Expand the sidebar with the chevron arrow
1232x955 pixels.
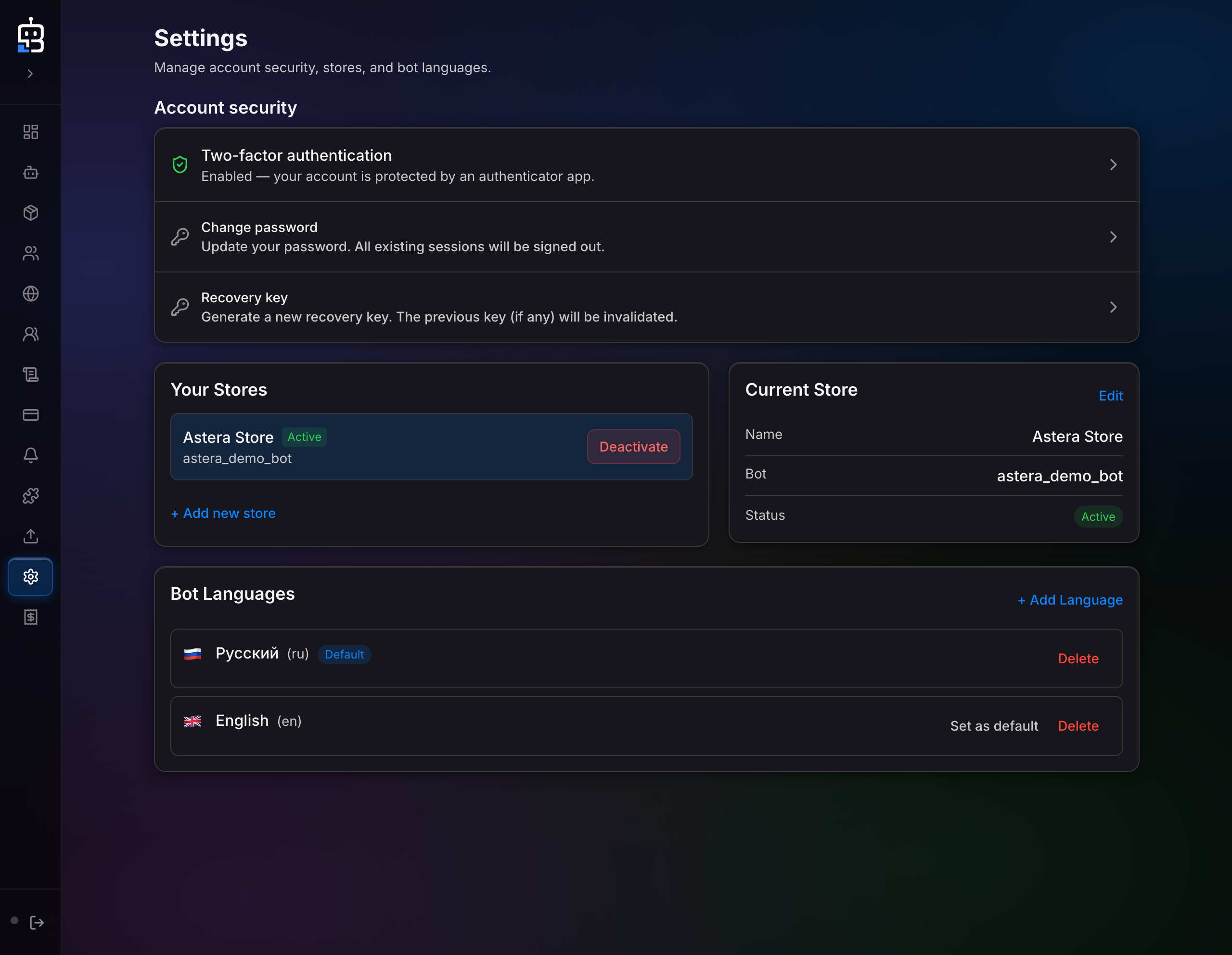(30, 73)
